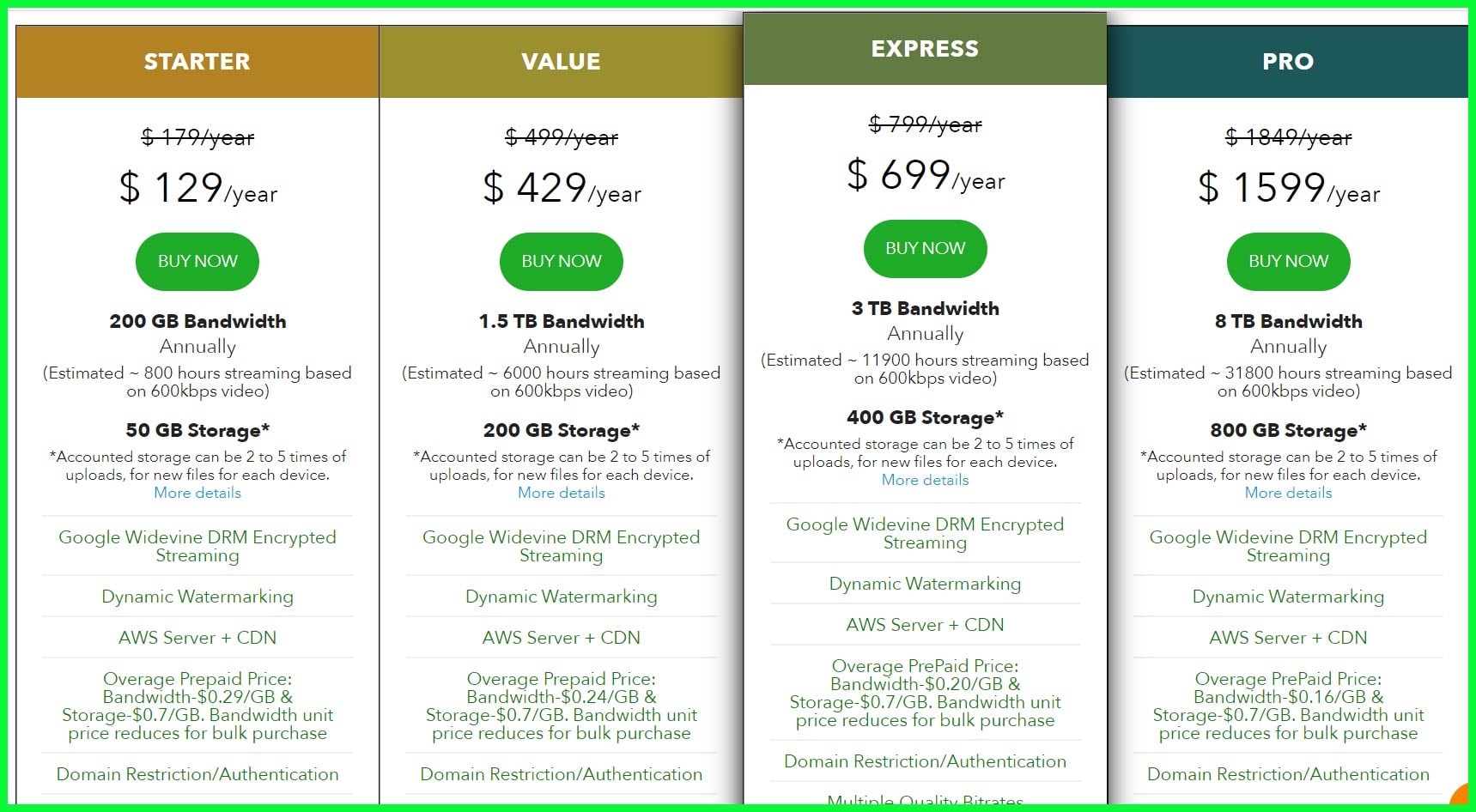The image size is (1476, 812).
Task: Click Dynamic Watermarking in the Starter column
Action: 197,596
